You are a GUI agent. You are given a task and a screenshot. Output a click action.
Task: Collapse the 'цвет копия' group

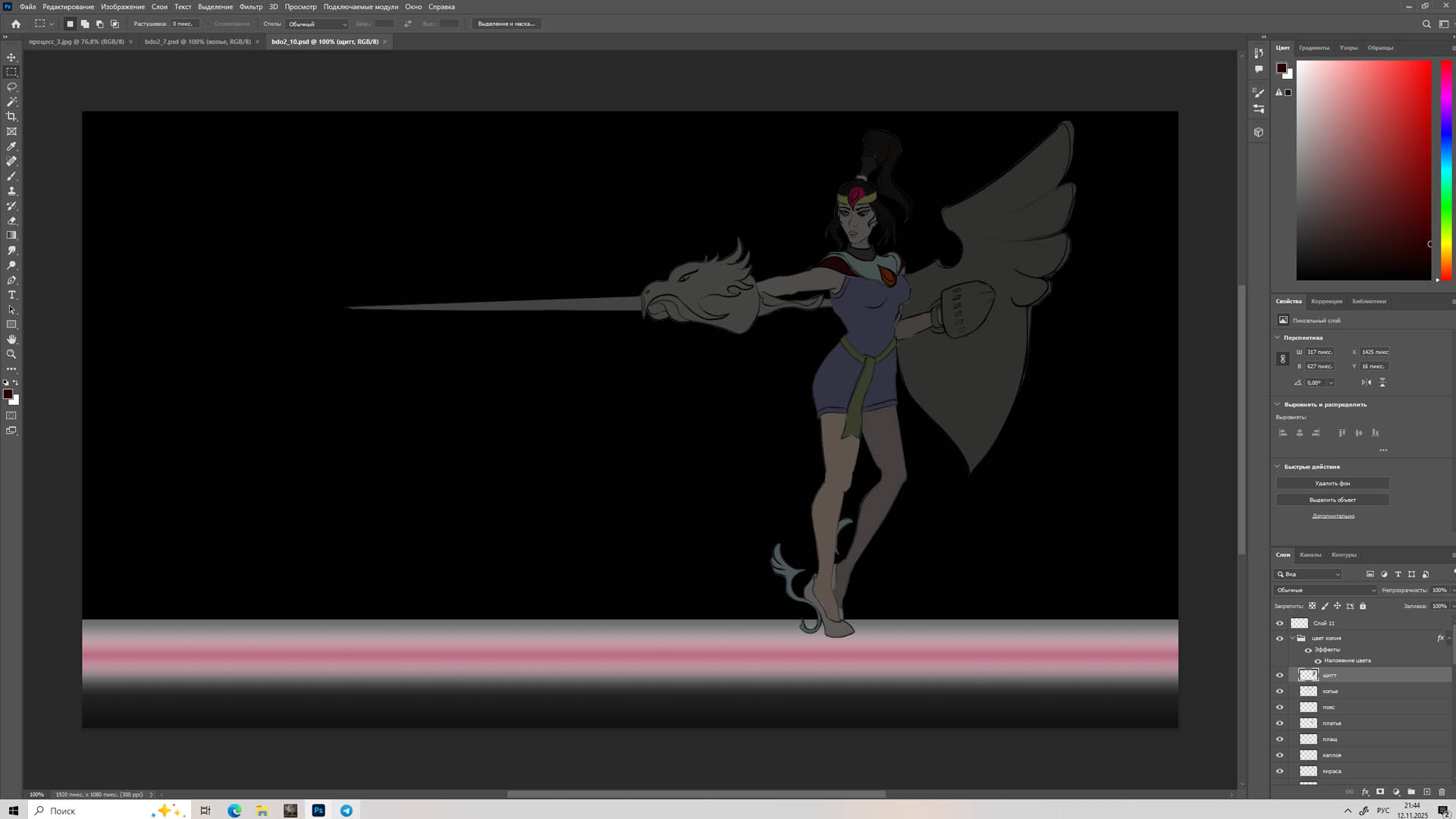[x=1293, y=639]
